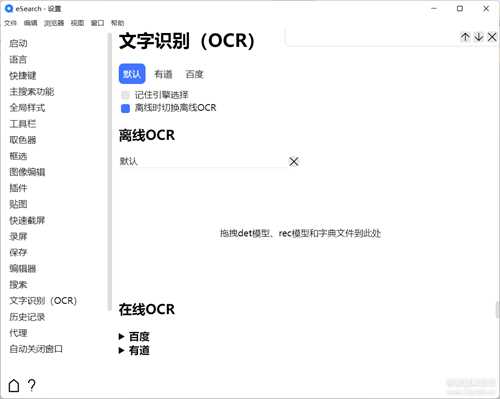The width and height of the screenshot is (500, 399).
Task: Maximize the eSearch settings window
Action: (x=460, y=8)
